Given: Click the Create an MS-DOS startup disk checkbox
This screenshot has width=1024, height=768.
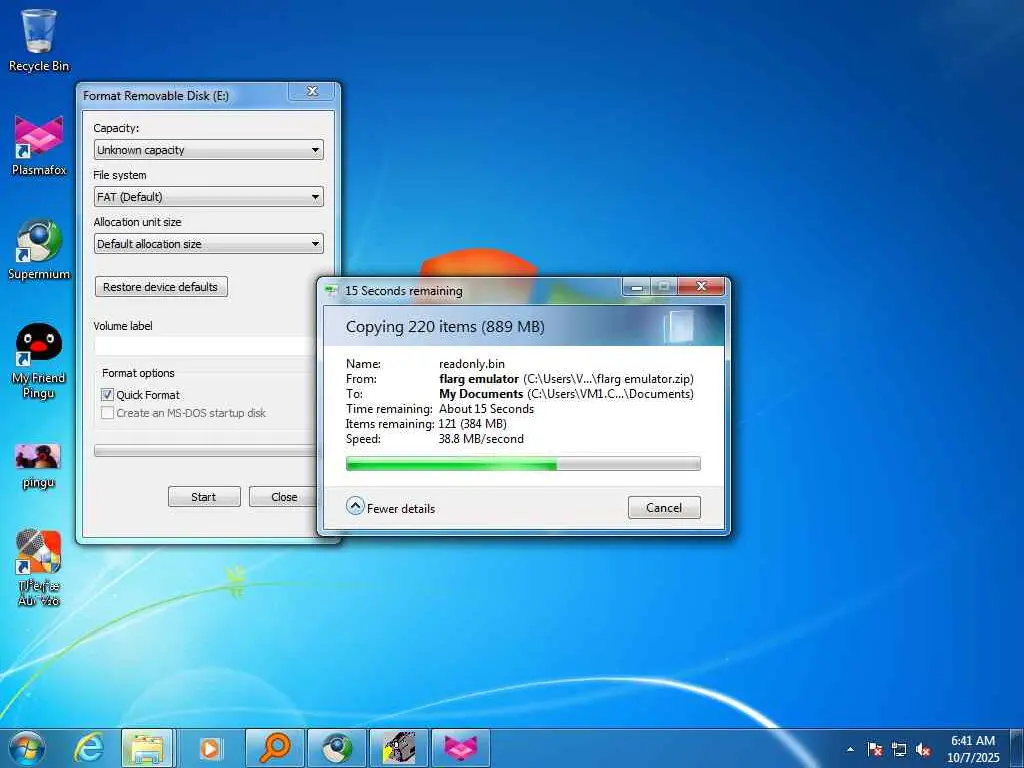Looking at the screenshot, I should pos(108,413).
